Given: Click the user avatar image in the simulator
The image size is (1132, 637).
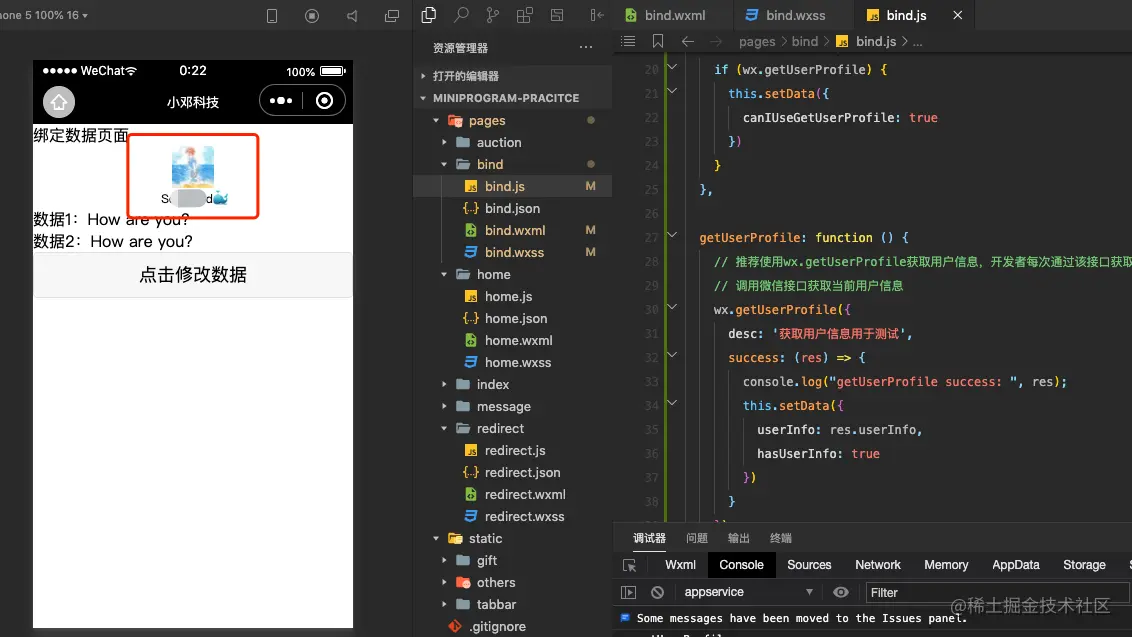Looking at the screenshot, I should [x=193, y=167].
